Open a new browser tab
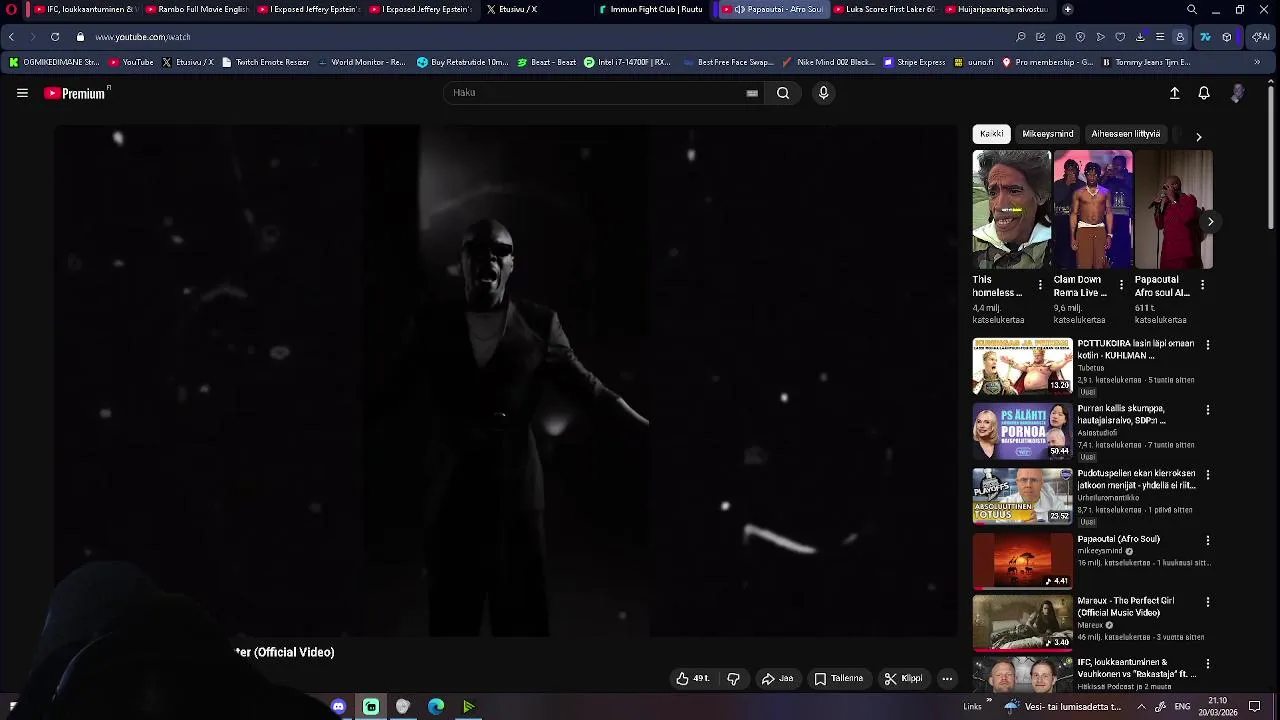The image size is (1280, 720). point(1068,9)
